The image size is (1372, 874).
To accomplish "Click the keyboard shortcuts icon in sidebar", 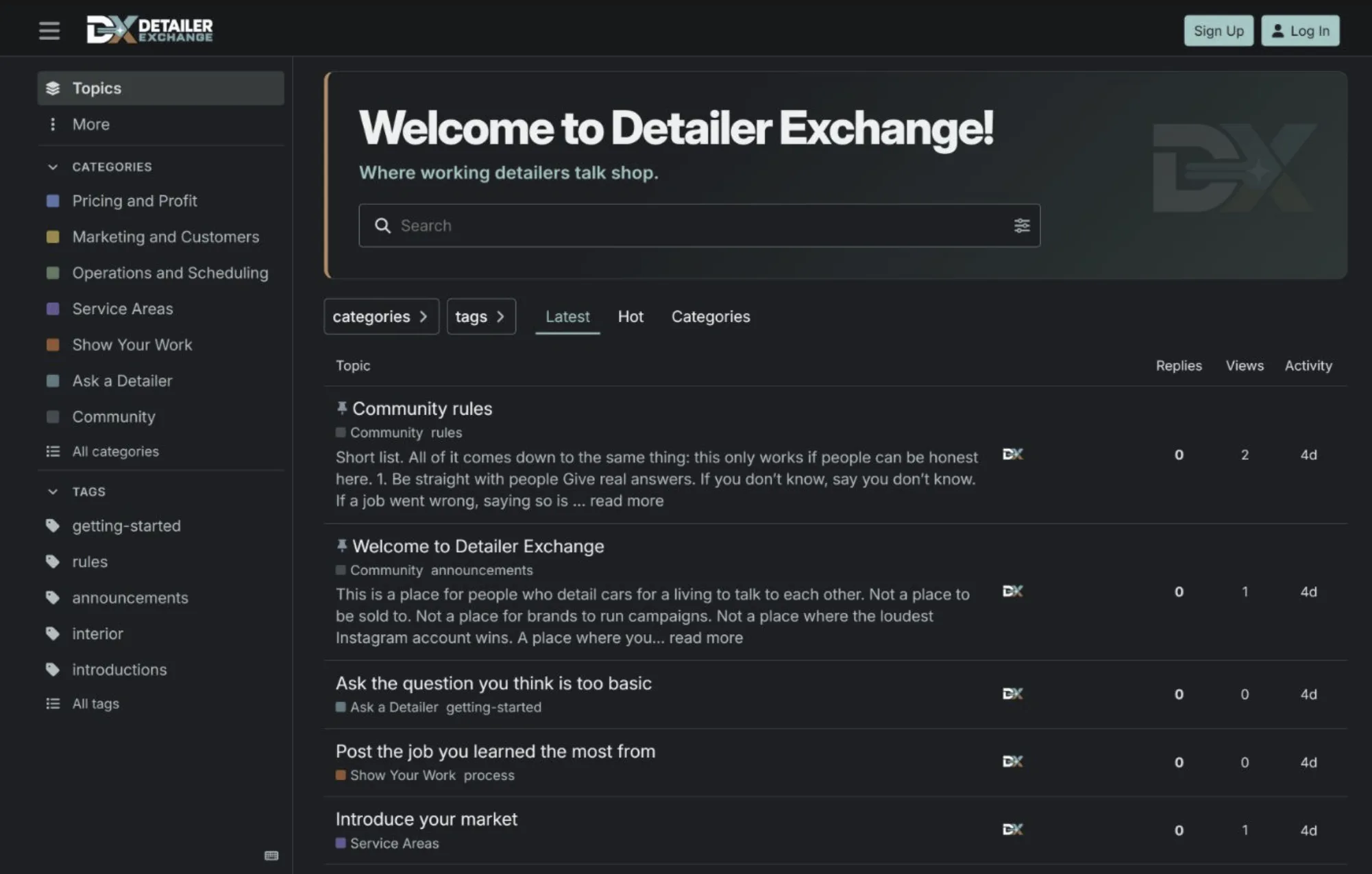I will [x=271, y=855].
